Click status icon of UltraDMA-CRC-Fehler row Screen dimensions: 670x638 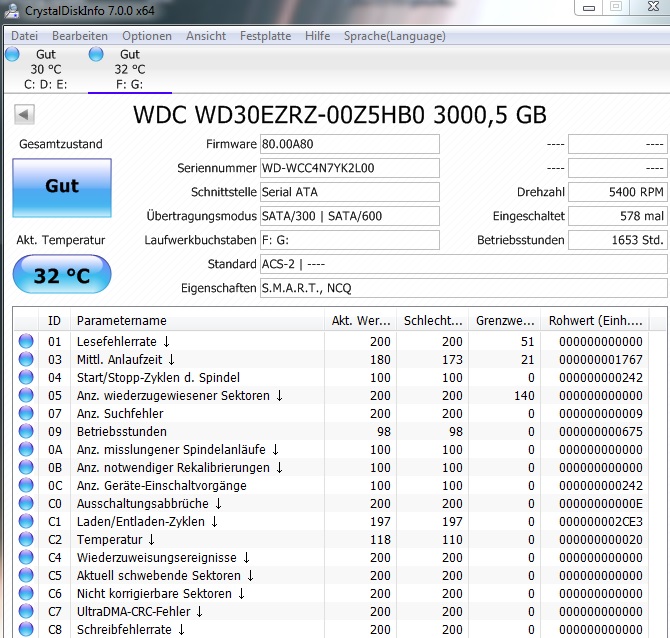[x=26, y=611]
